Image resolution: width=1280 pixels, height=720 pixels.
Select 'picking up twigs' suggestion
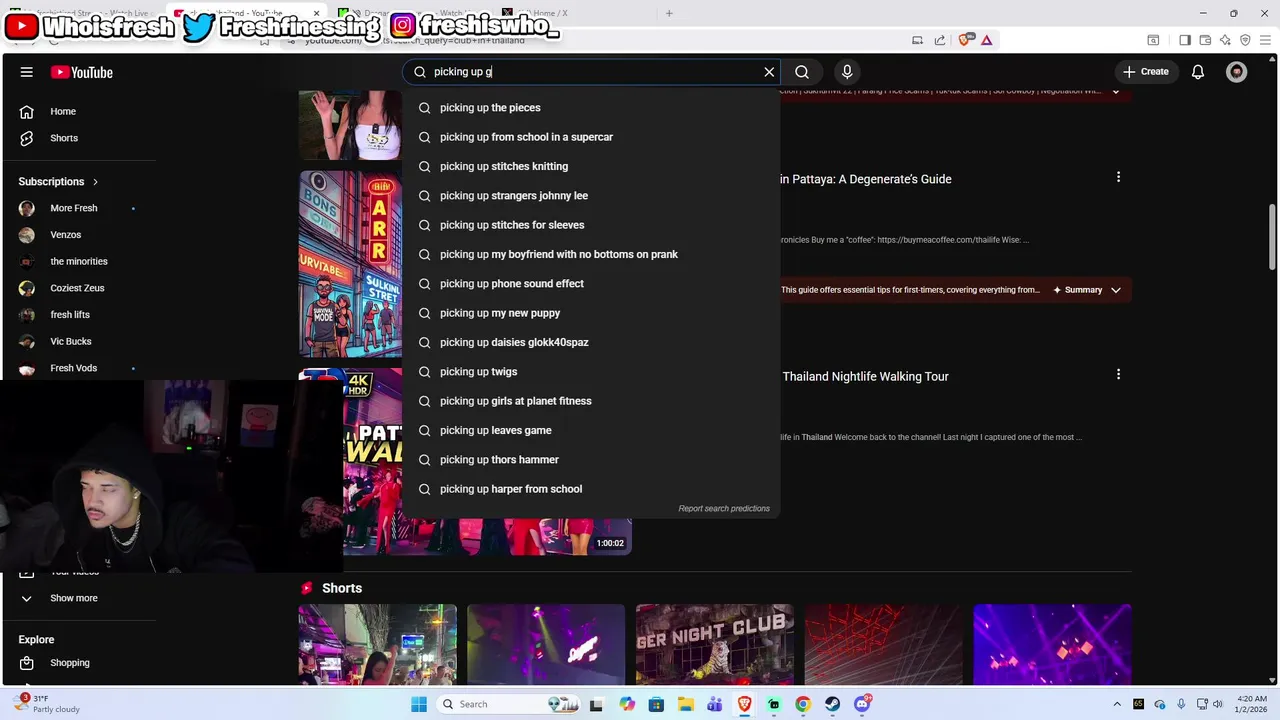[591, 372]
